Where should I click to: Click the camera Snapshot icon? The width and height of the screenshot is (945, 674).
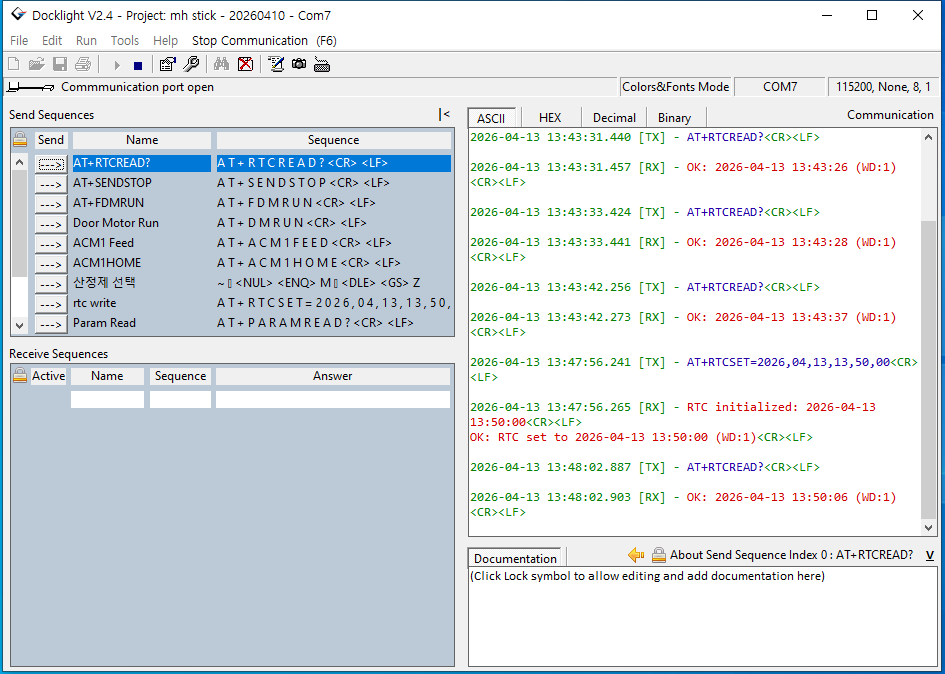tap(299, 65)
